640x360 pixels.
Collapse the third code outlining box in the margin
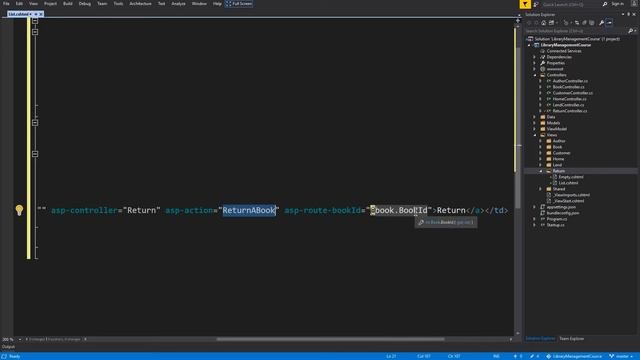(35, 123)
